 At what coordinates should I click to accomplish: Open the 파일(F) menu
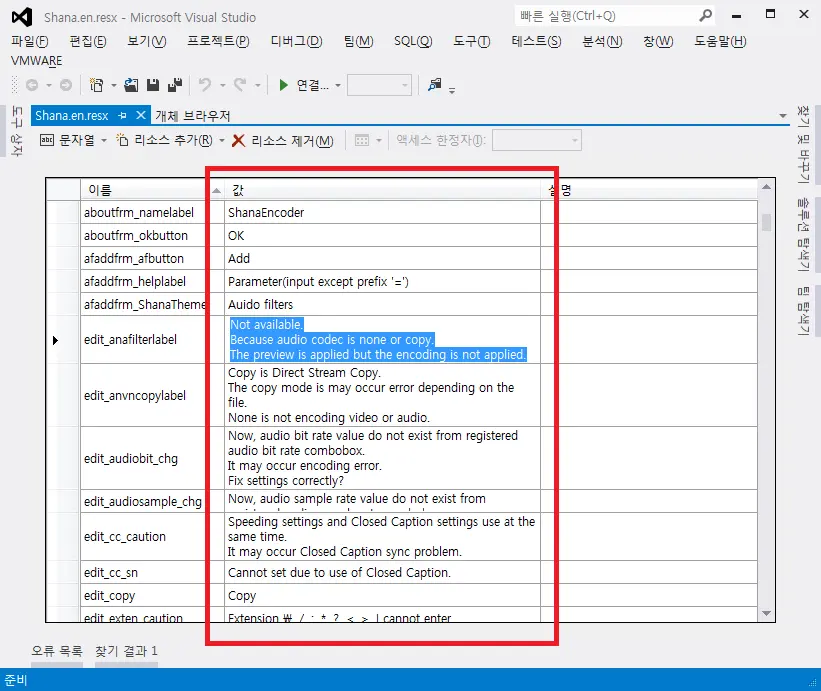pos(30,41)
